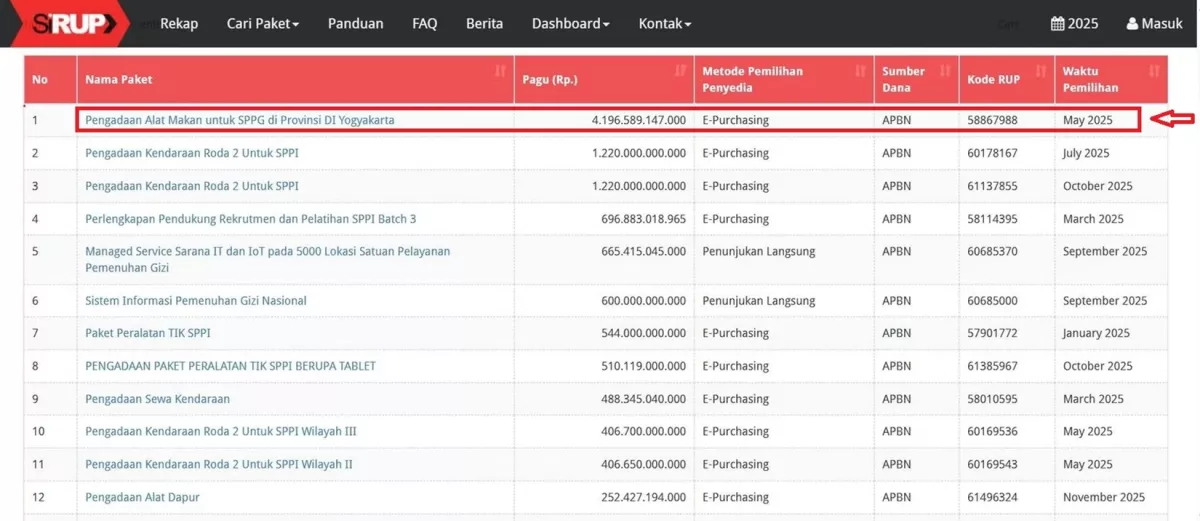Select Kode RUP 58867988
This screenshot has height=521, width=1200.
click(x=992, y=120)
